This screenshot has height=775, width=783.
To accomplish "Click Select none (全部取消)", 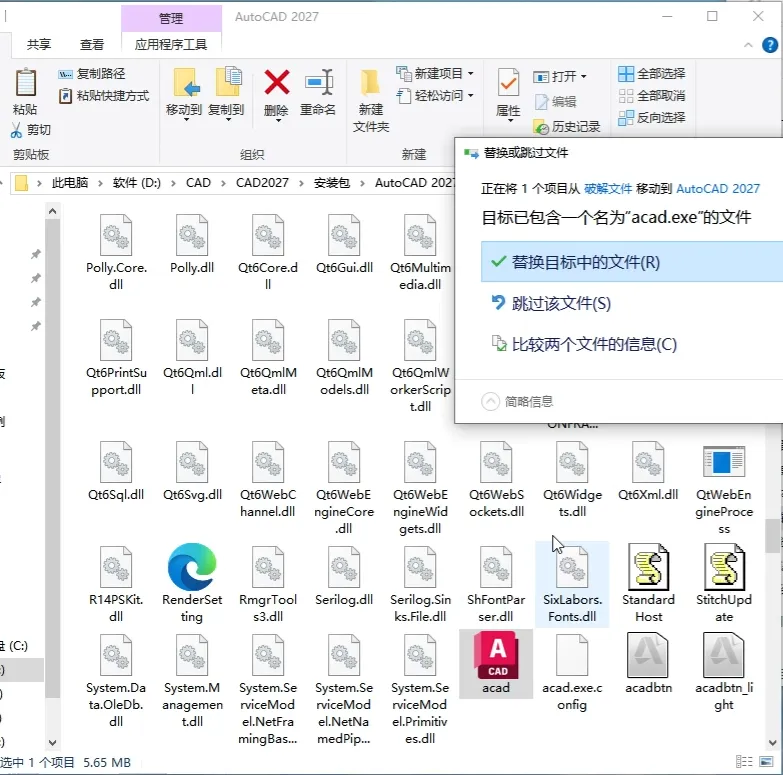I will click(652, 95).
